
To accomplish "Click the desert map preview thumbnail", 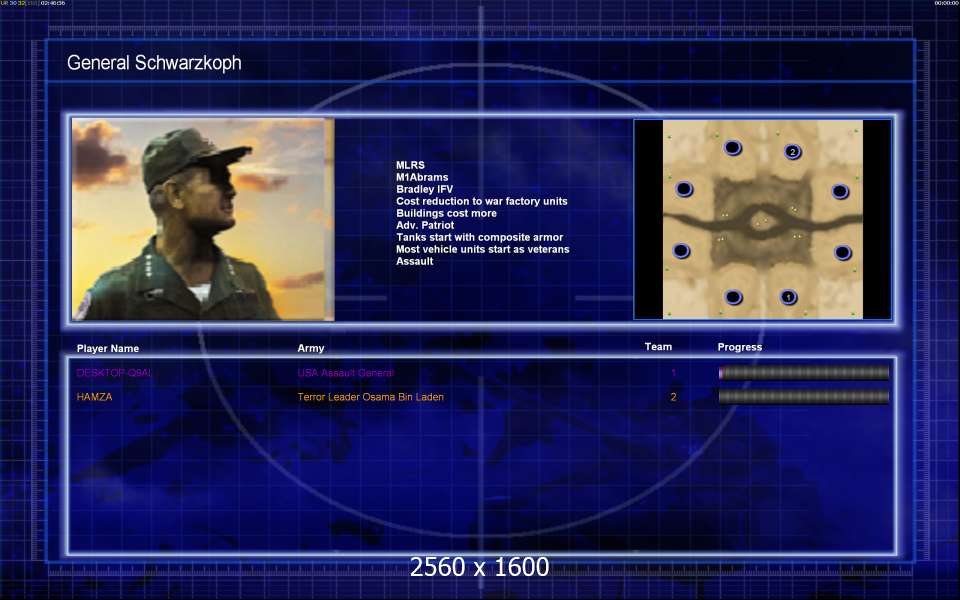I will click(762, 219).
